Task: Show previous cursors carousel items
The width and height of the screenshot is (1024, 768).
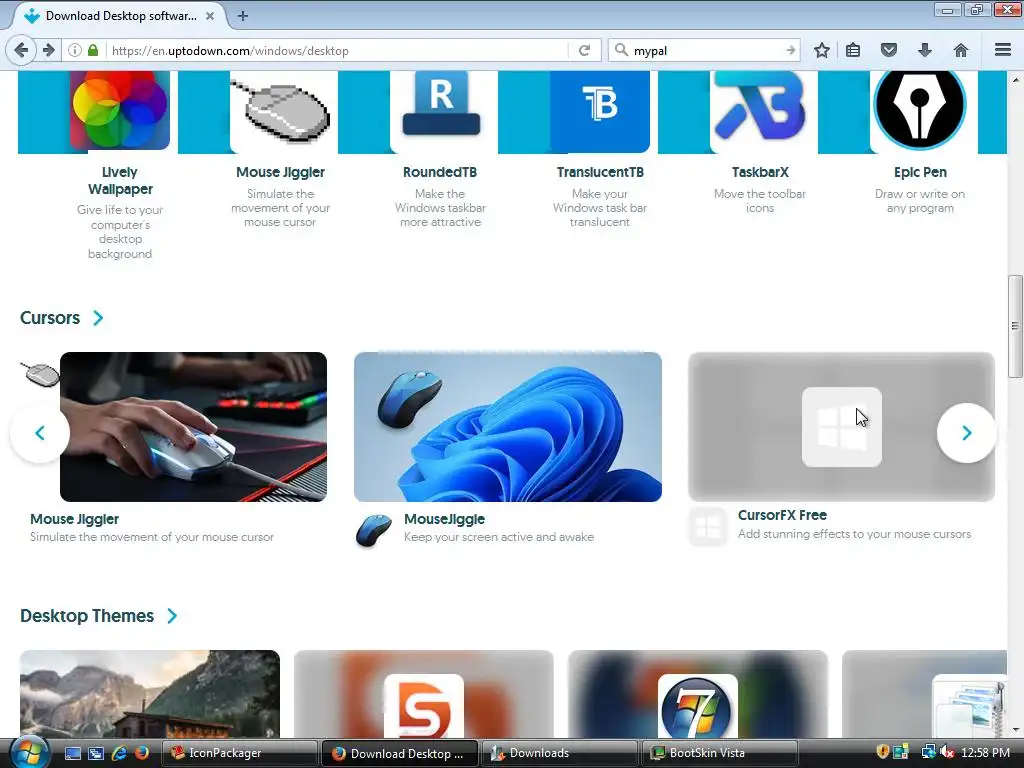Action: tap(40, 433)
